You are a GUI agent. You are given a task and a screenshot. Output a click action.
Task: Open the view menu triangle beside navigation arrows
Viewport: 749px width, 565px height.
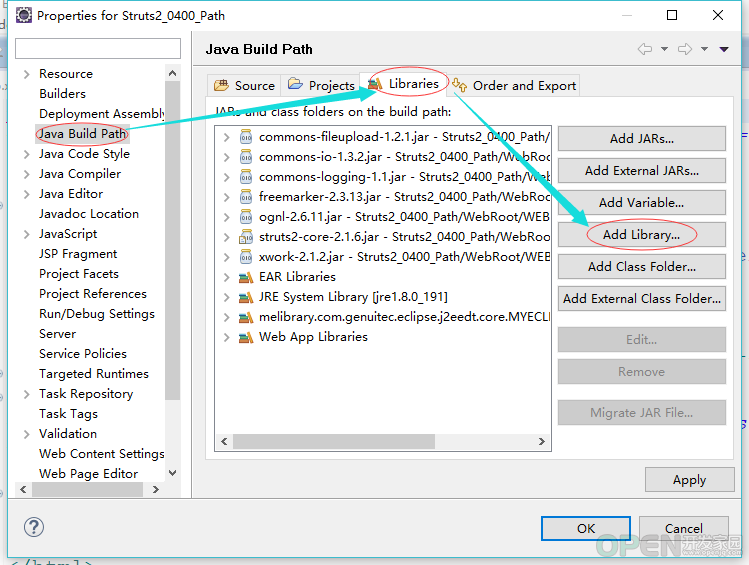coord(724,49)
